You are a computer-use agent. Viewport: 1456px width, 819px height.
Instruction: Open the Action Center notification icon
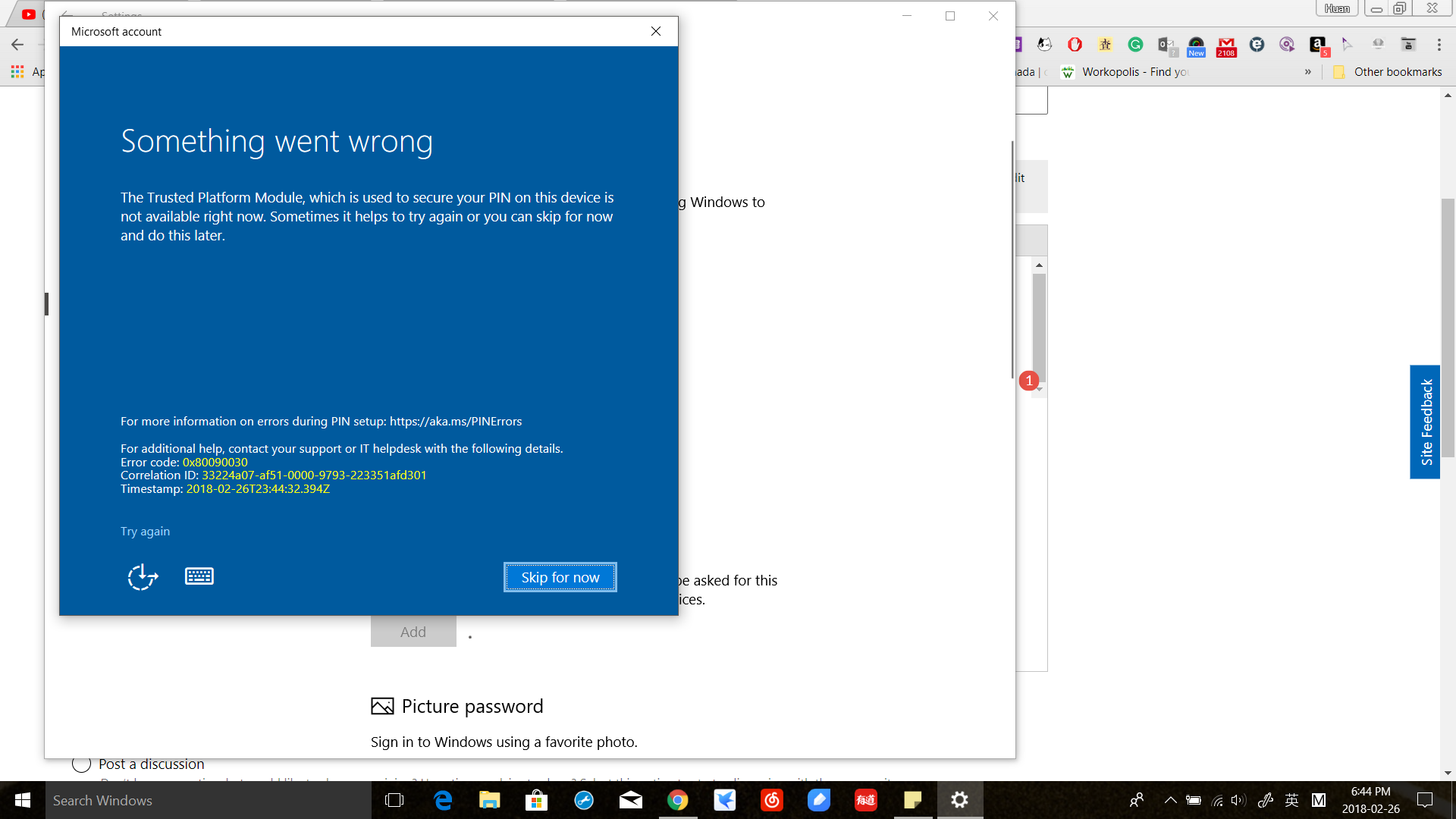point(1425,800)
